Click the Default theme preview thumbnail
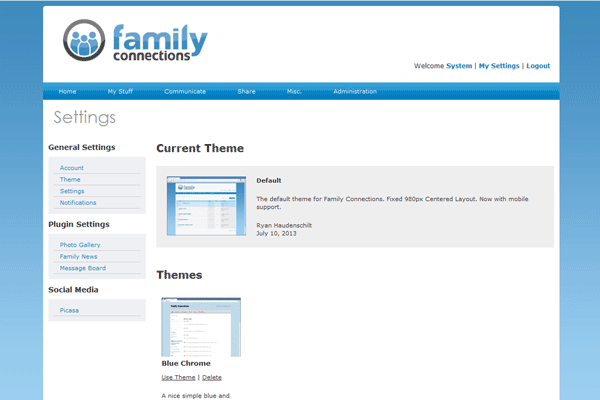Viewport: 600px width, 400px height. [x=206, y=205]
